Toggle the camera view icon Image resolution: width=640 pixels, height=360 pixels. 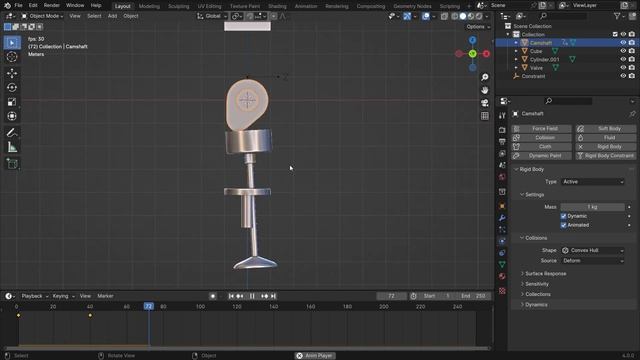click(x=484, y=103)
